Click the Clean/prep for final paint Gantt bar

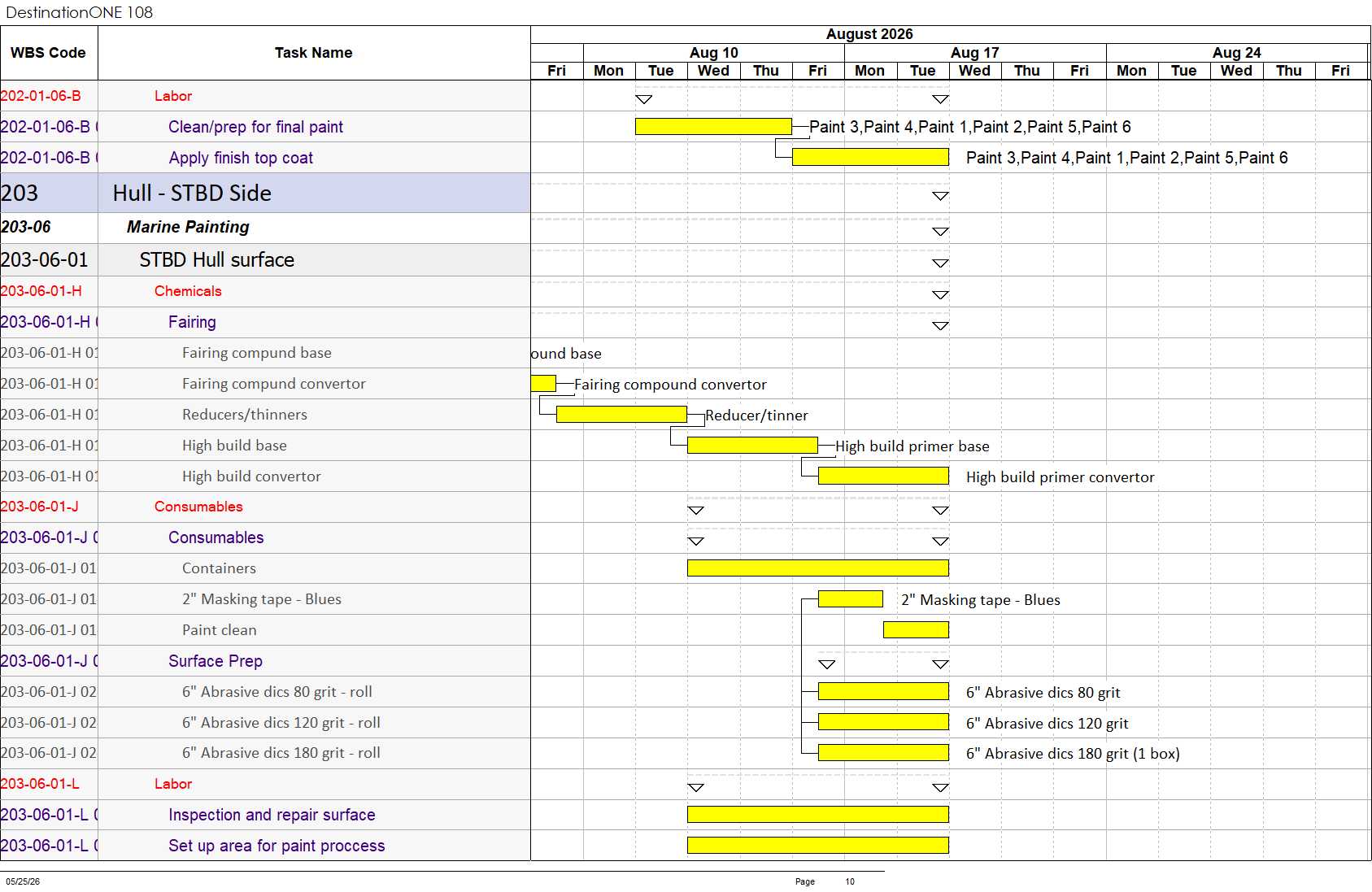[713, 126]
